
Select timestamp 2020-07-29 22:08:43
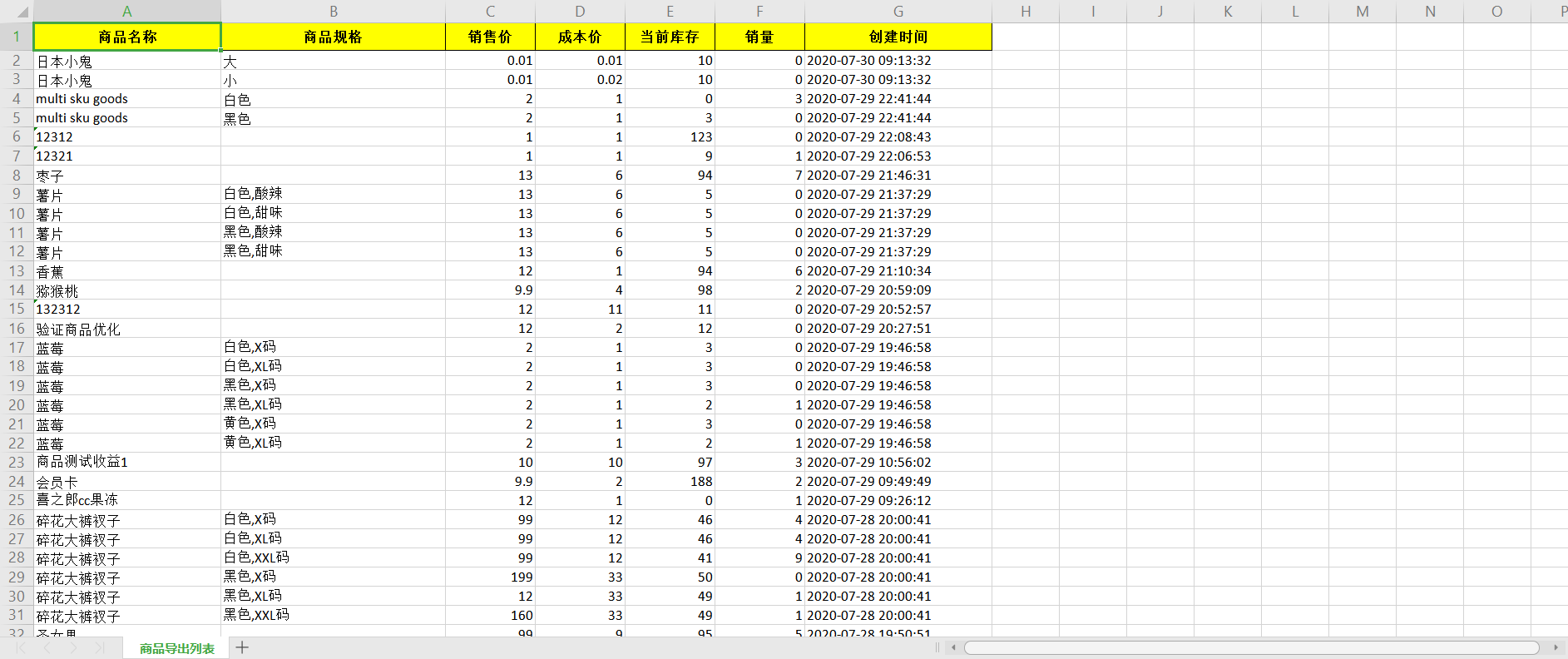tap(898, 136)
